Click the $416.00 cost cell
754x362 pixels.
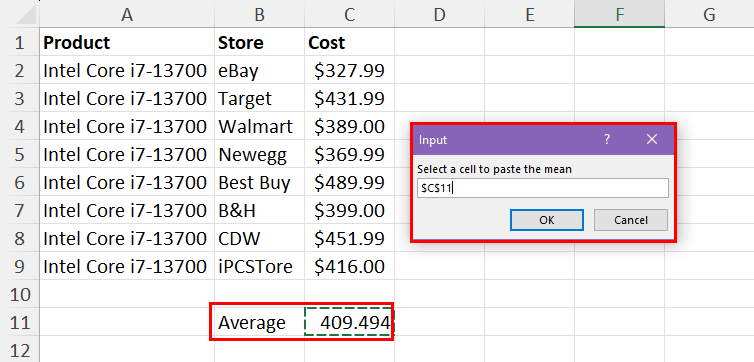(x=349, y=266)
